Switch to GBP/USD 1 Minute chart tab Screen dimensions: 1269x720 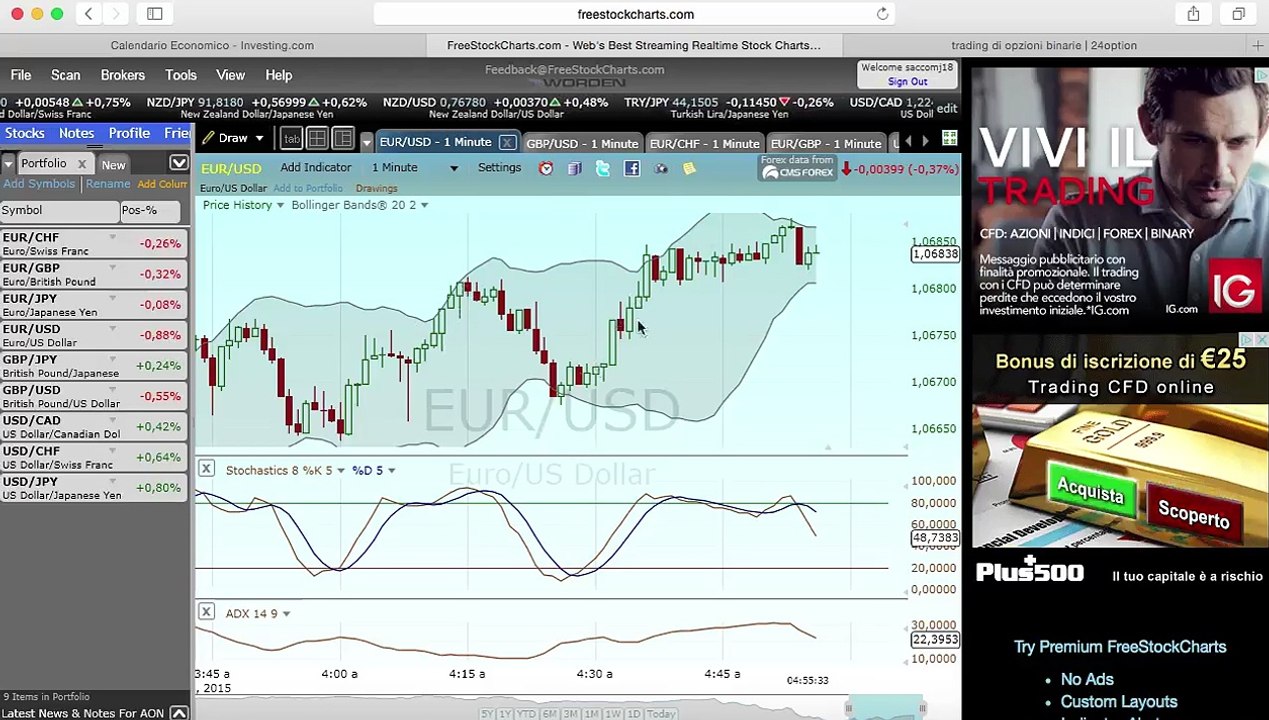[582, 143]
